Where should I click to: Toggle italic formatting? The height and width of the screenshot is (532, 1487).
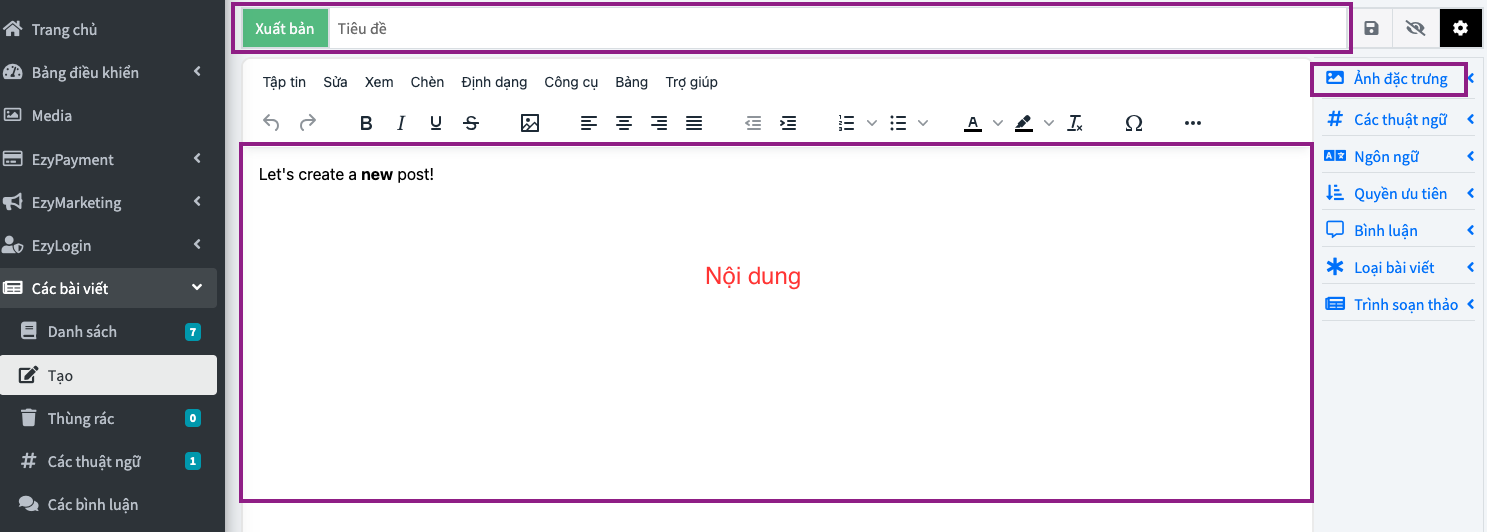pos(401,123)
